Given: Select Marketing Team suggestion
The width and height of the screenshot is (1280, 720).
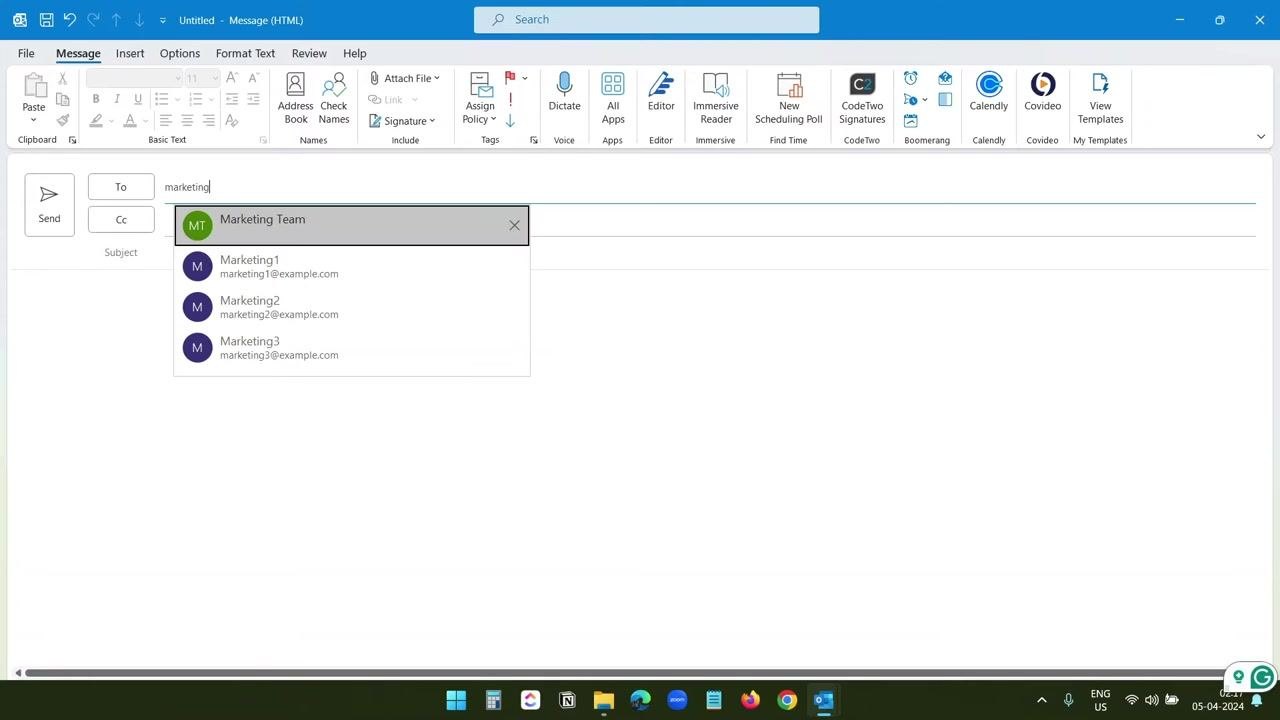Looking at the screenshot, I should [352, 225].
